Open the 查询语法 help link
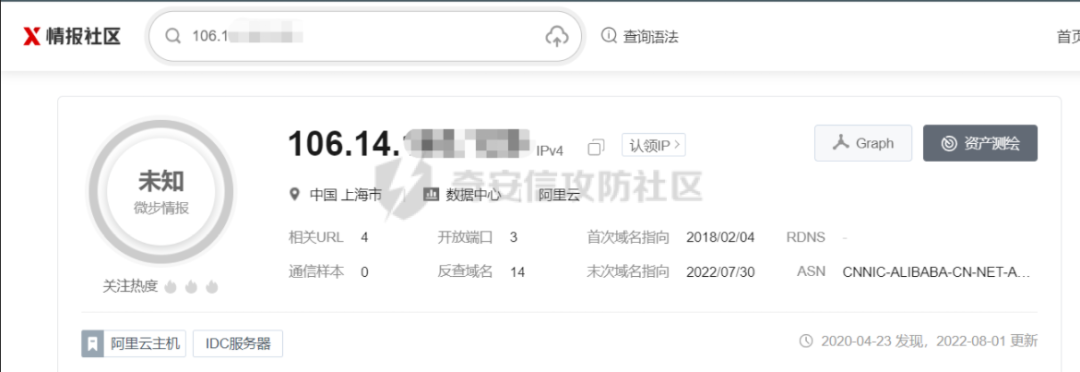This screenshot has width=1080, height=372. pyautogui.click(x=651, y=37)
